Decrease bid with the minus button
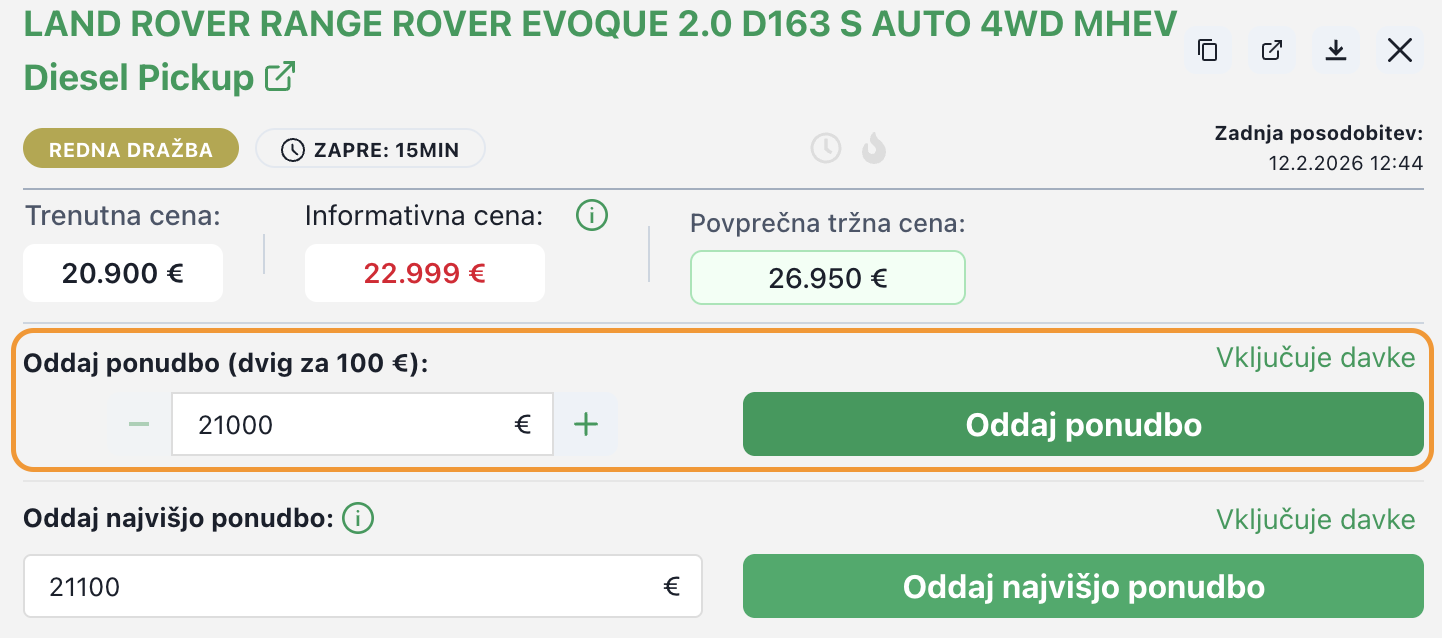 139,425
